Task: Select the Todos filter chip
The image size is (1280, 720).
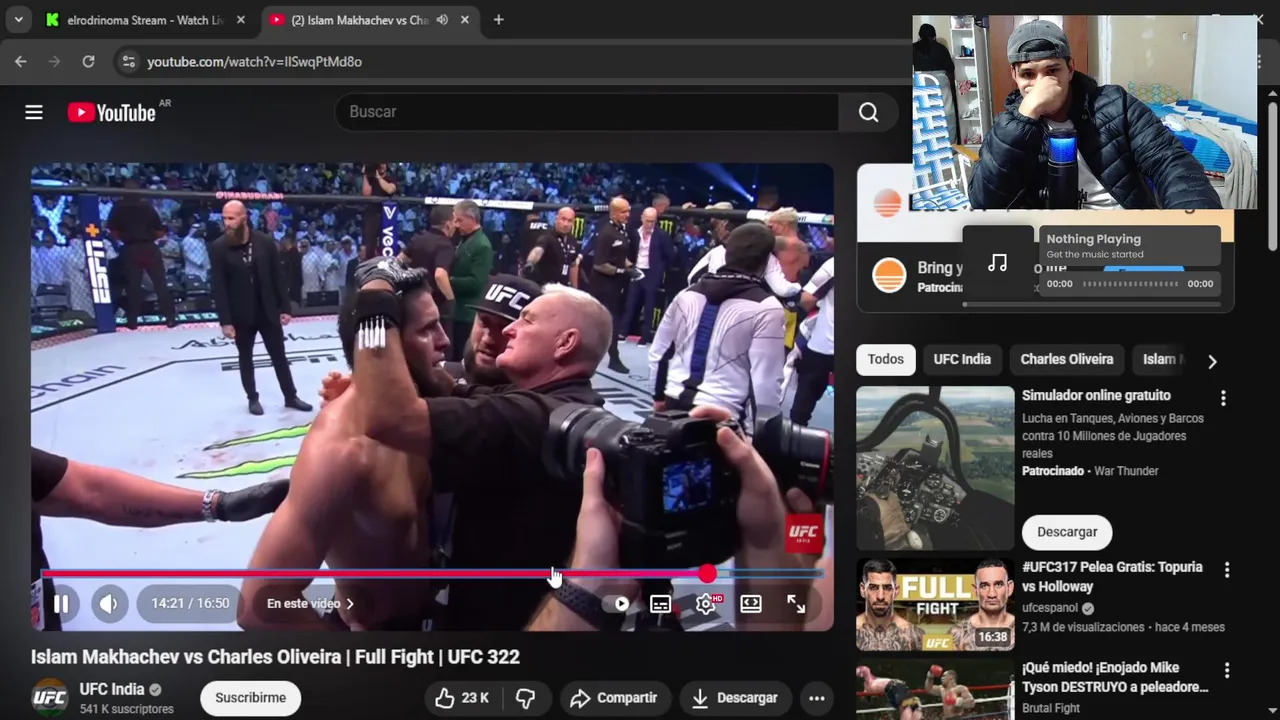Action: click(885, 359)
